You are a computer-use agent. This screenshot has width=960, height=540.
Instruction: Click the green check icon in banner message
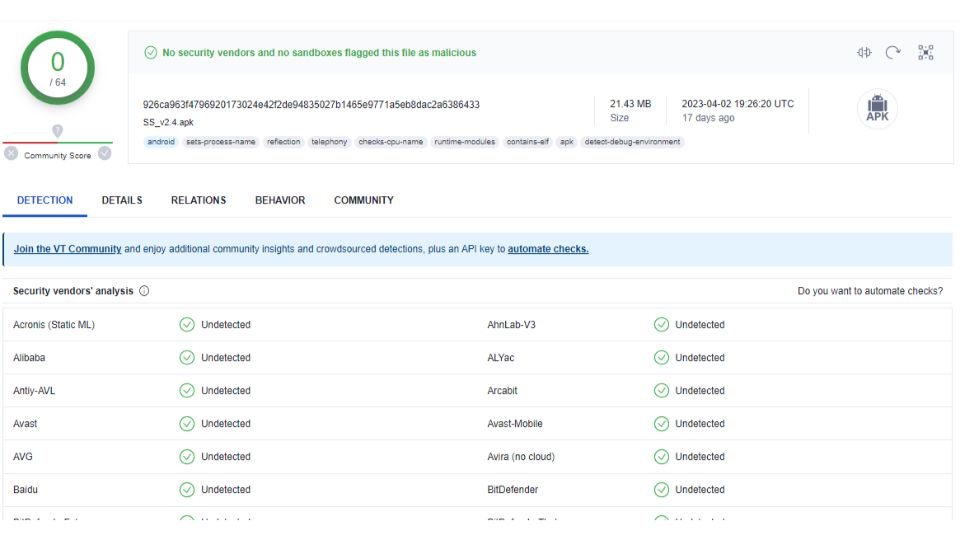[x=151, y=53]
